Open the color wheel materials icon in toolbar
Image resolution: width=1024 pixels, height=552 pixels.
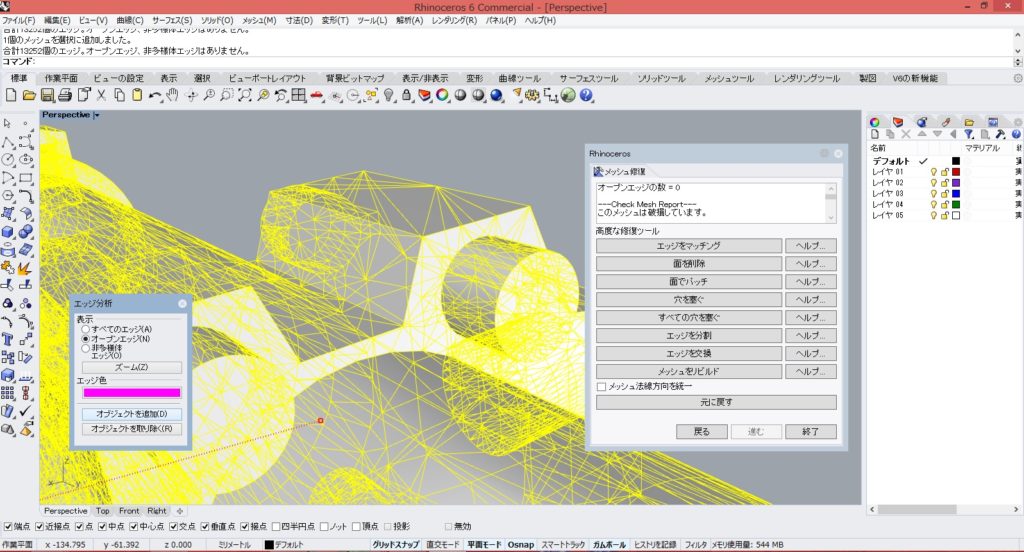tap(443, 95)
